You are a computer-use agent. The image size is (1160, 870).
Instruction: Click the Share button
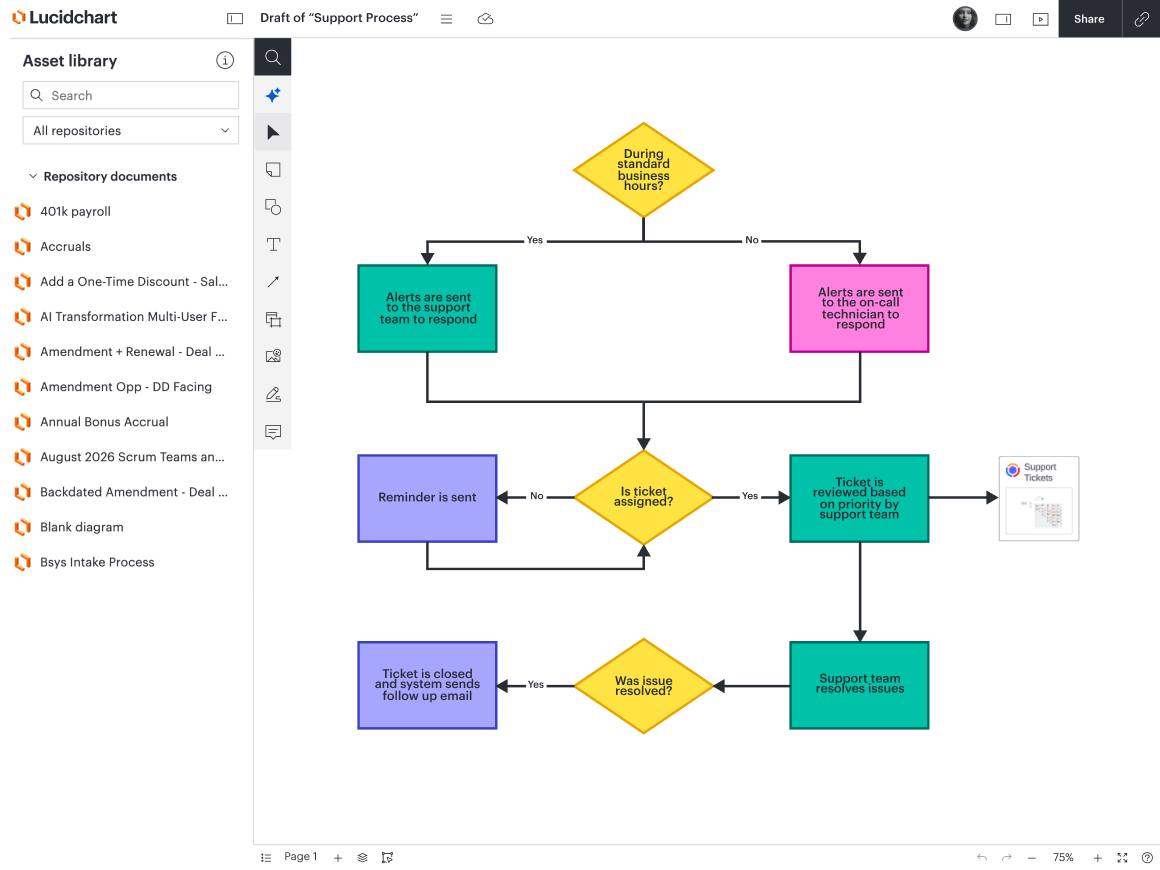point(1089,18)
